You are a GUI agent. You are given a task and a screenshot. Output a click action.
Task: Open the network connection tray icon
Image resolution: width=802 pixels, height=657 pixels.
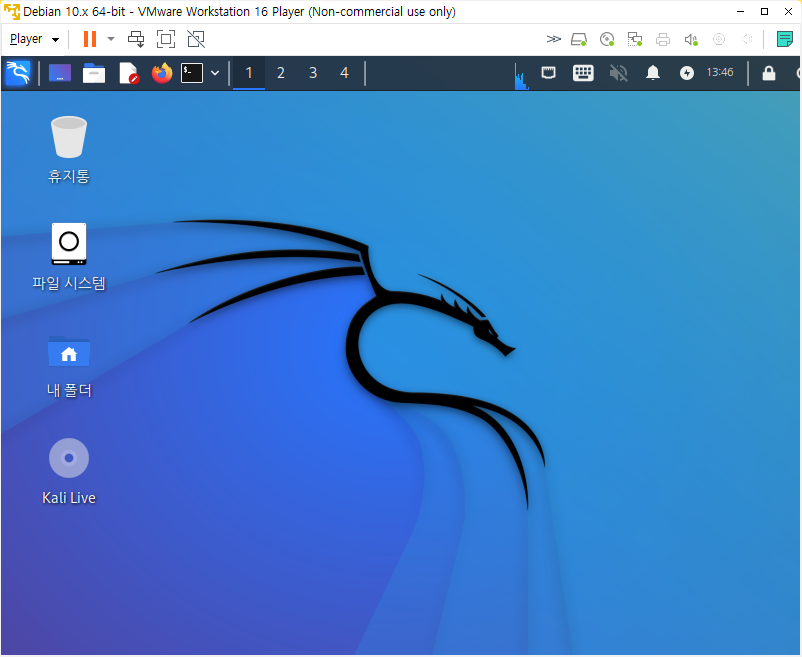[x=549, y=73]
